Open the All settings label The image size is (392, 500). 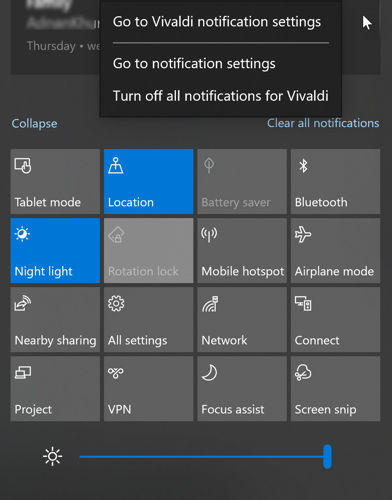pos(137,341)
